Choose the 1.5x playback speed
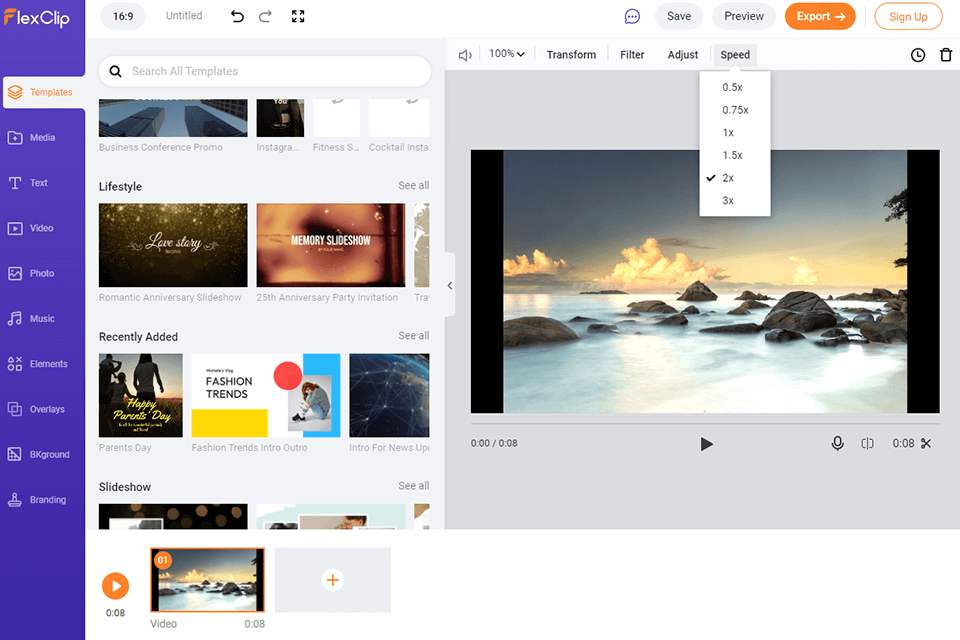This screenshot has height=640, width=960. [733, 155]
